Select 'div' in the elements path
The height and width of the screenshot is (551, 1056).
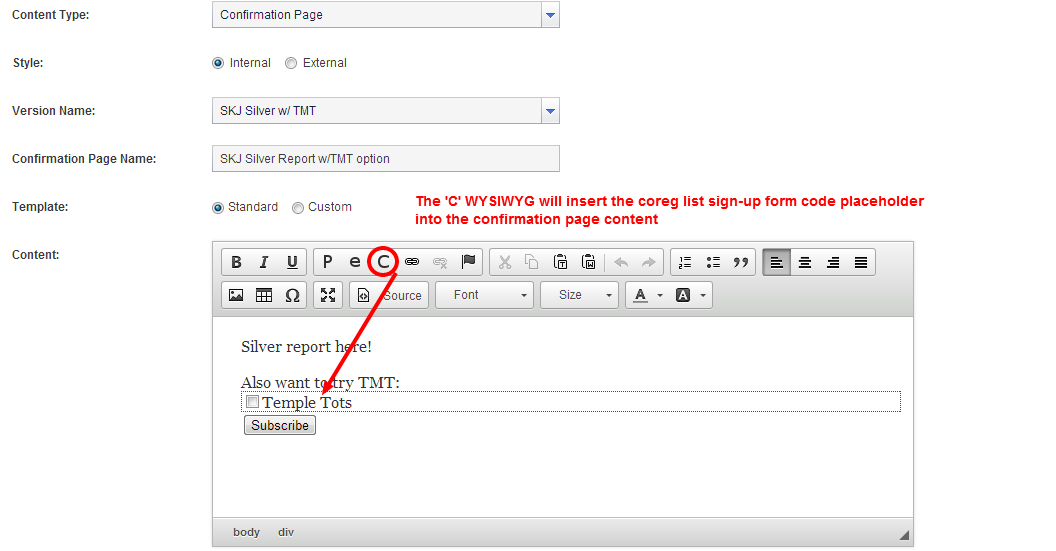[x=286, y=532]
